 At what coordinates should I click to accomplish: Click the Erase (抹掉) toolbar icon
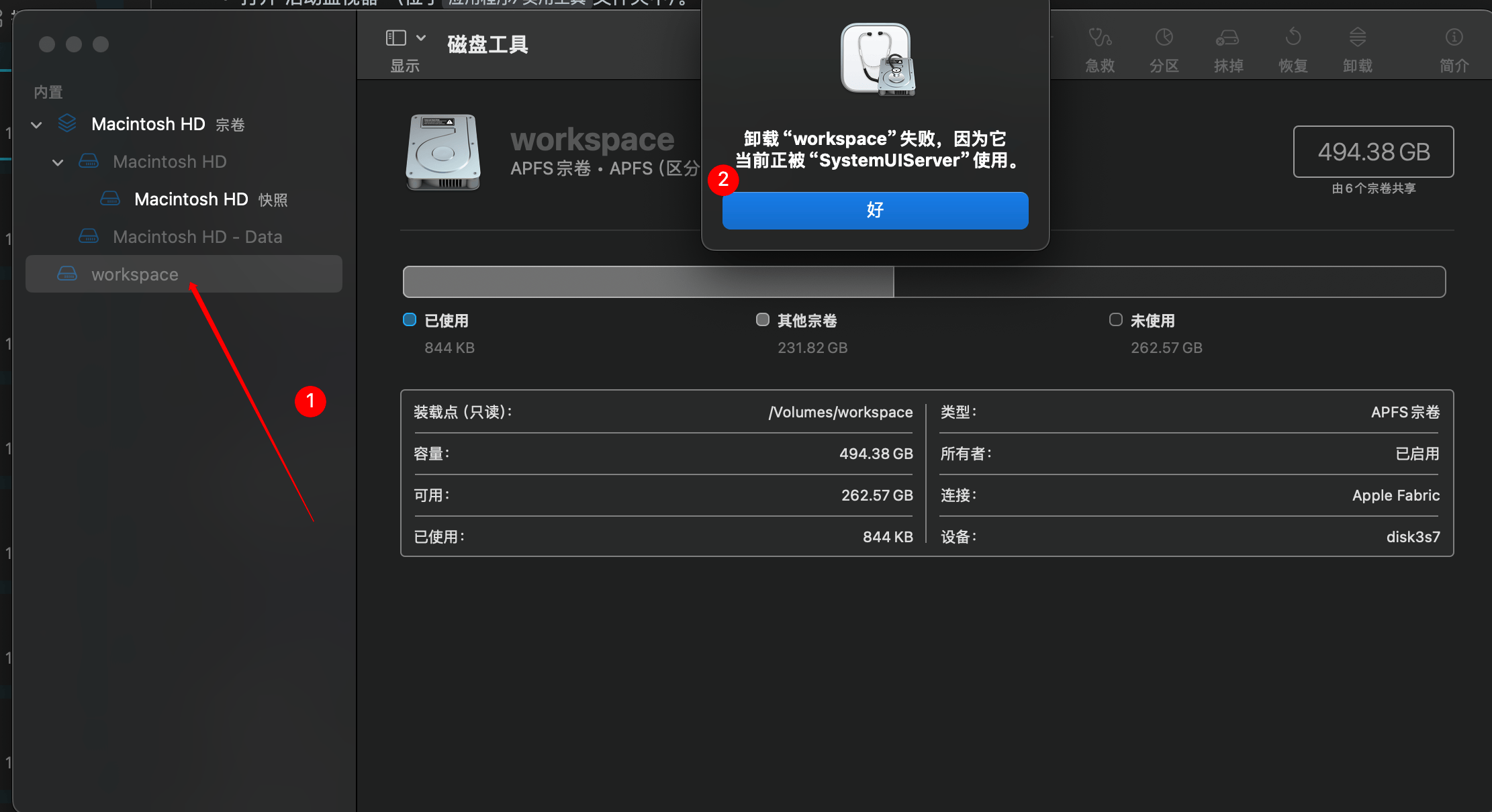pos(1228,37)
